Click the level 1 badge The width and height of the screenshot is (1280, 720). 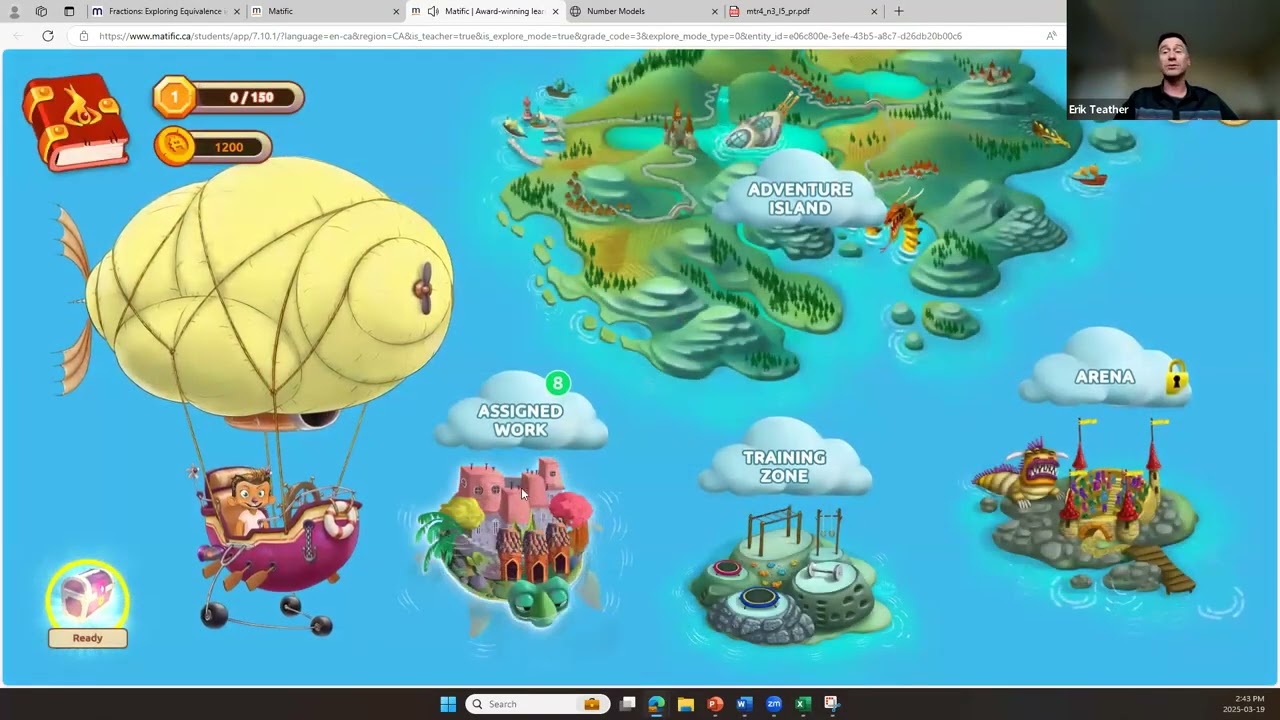[x=174, y=97]
